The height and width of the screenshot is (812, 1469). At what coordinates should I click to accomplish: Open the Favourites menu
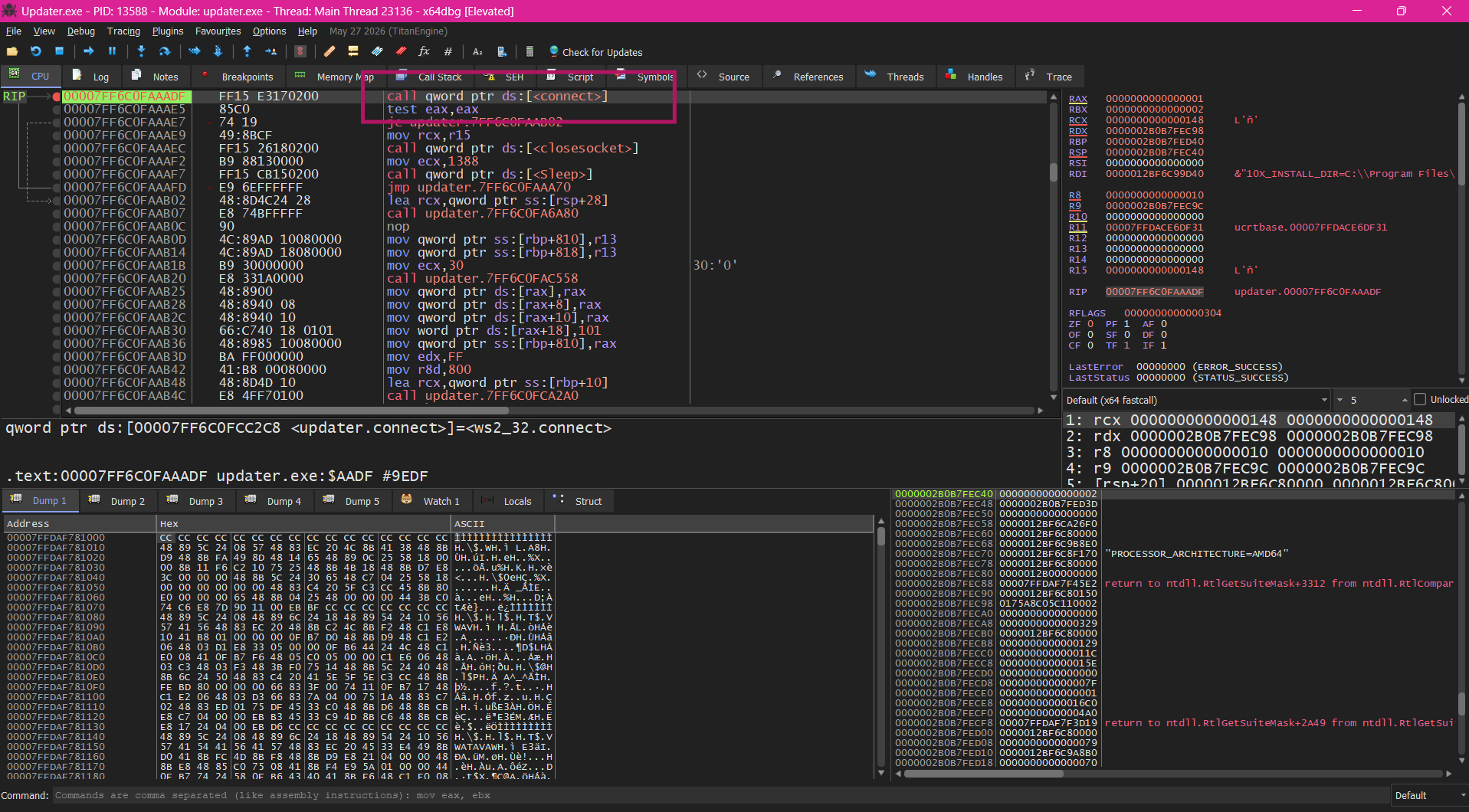point(218,31)
